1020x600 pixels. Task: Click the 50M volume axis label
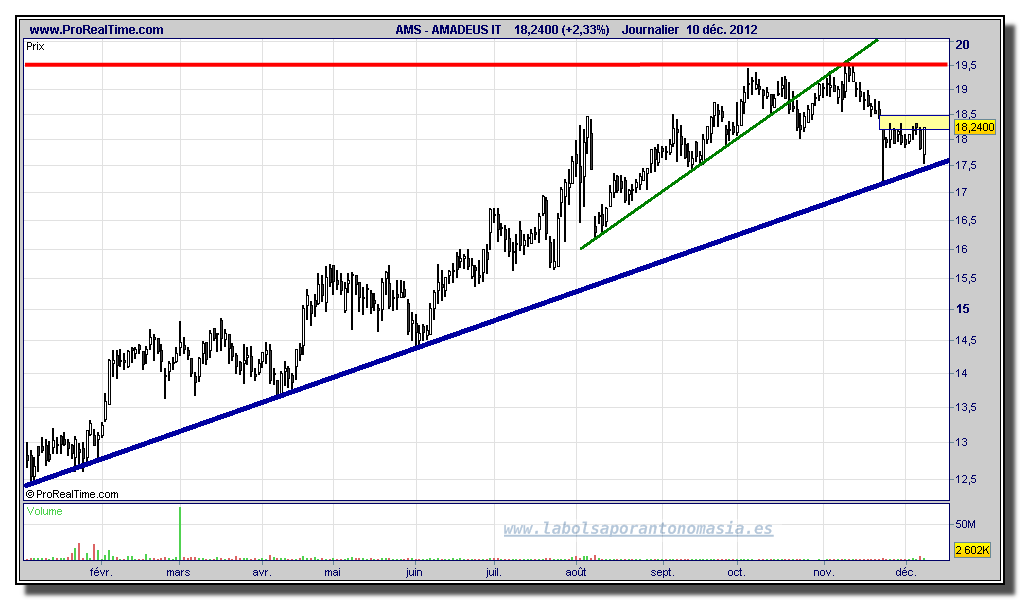point(965,525)
